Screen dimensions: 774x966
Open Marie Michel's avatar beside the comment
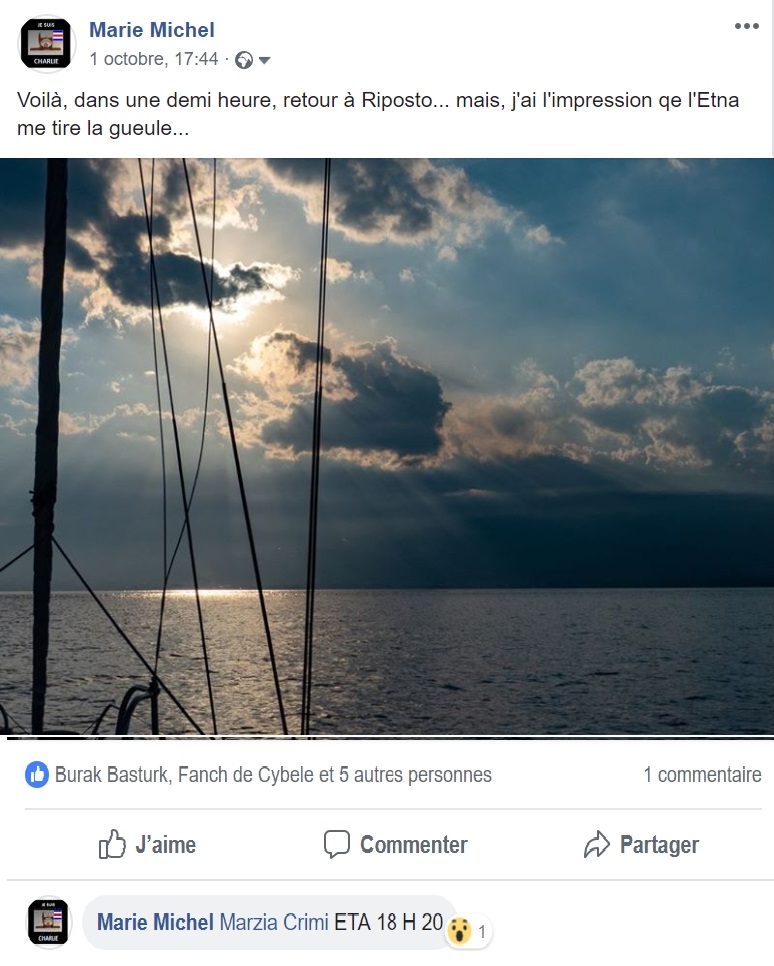click(x=48, y=922)
